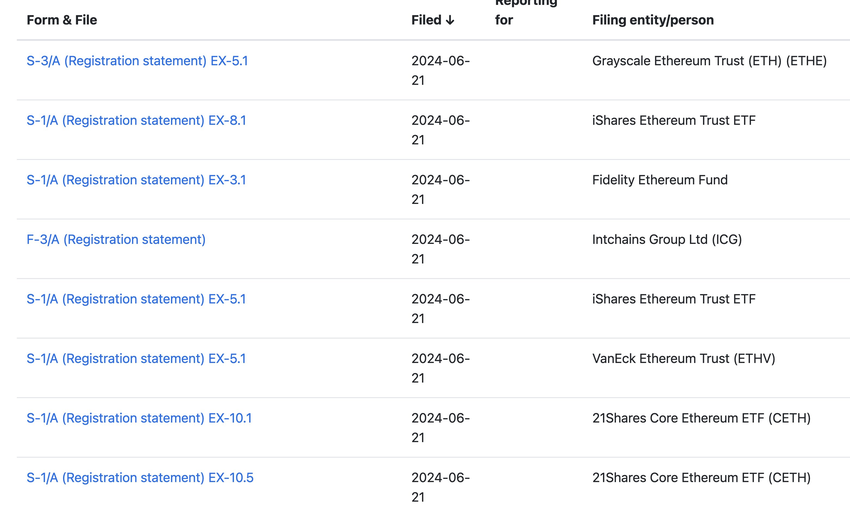Open Grayscale S-3/A EX-5.1 filing link
The image size is (850, 509).
tap(137, 61)
